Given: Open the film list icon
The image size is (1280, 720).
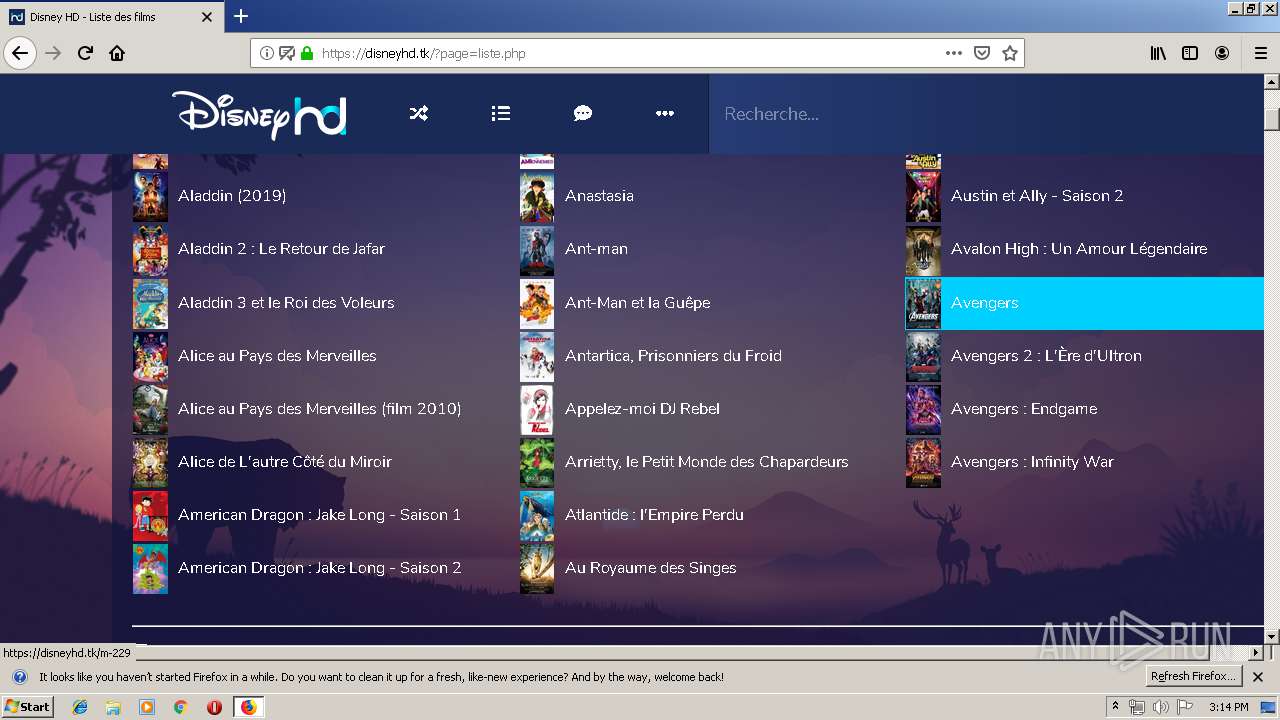Looking at the screenshot, I should tap(501, 114).
